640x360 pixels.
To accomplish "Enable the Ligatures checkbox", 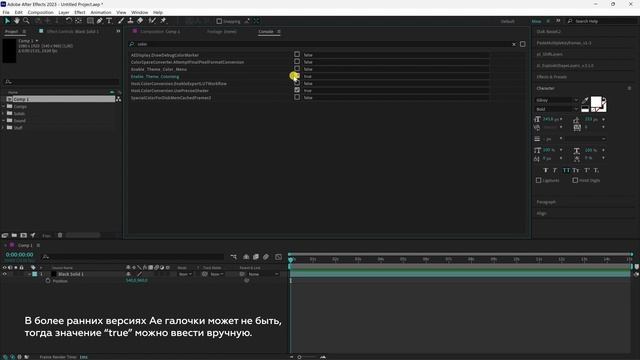I will click(x=538, y=180).
